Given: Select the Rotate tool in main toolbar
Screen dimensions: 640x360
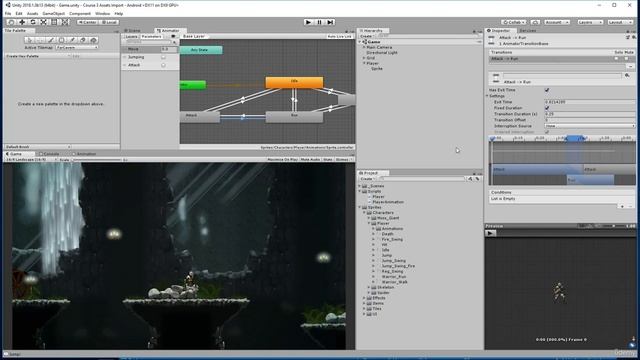Looking at the screenshot, I should (x=33, y=22).
